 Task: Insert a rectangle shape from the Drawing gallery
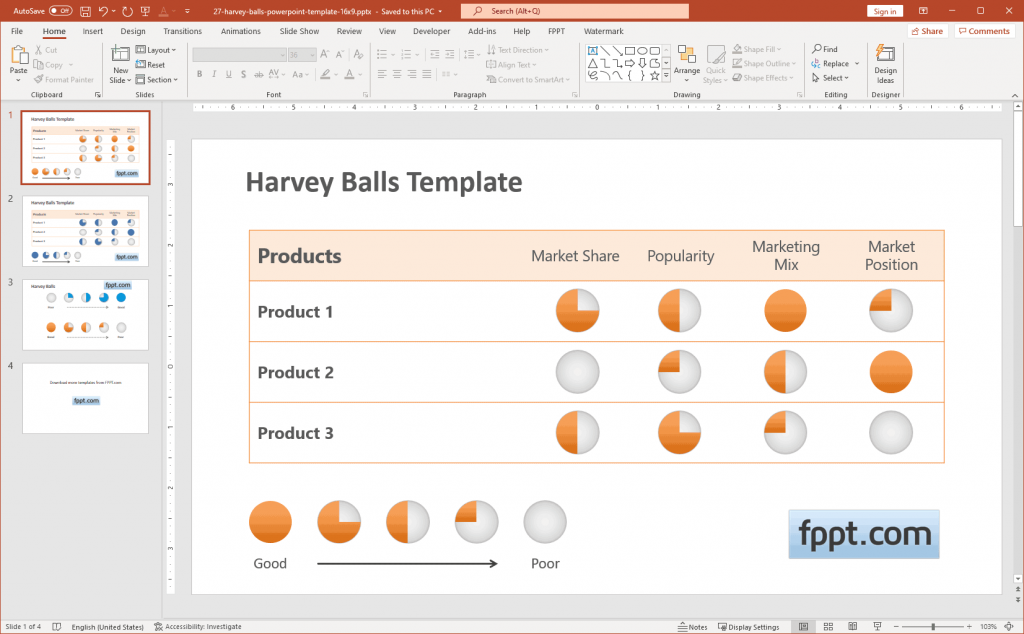pos(629,51)
